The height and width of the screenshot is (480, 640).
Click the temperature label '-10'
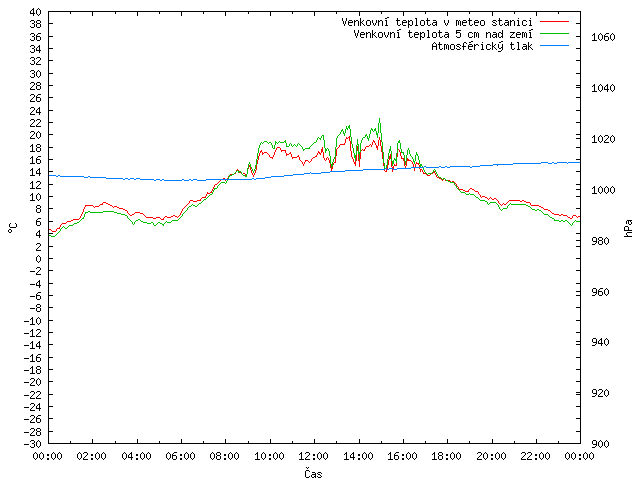pos(33,321)
